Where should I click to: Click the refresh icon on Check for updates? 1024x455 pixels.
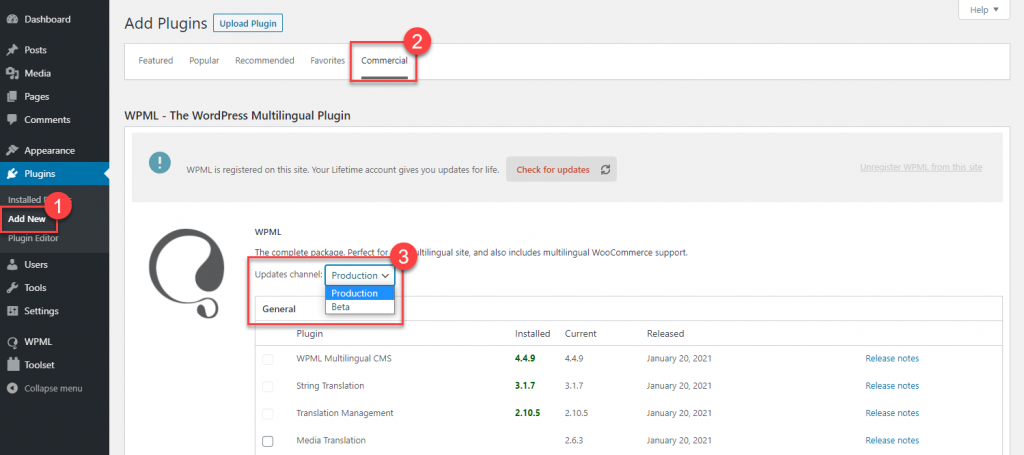[x=605, y=170]
